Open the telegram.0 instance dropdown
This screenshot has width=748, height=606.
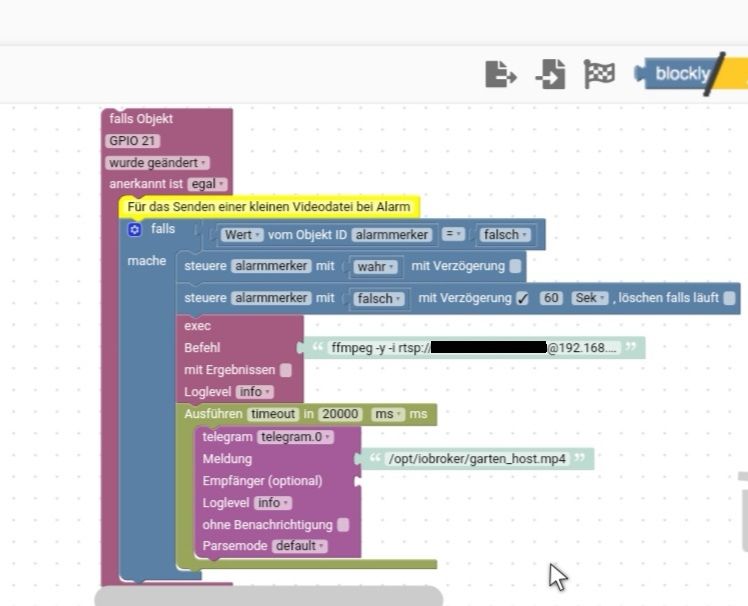295,437
